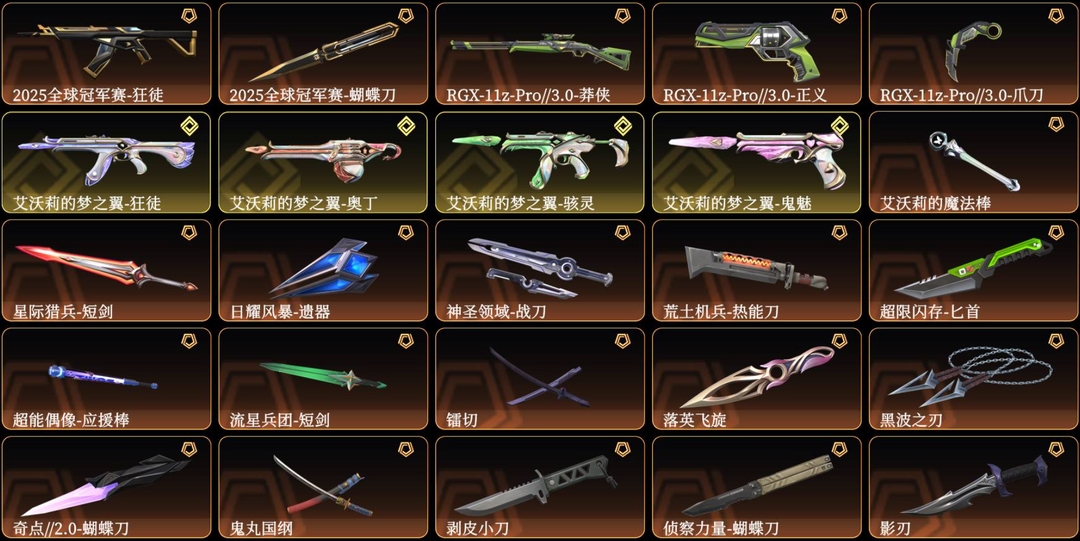Select the 2025全球冠军赛-狂徒 skin card

click(x=107, y=54)
